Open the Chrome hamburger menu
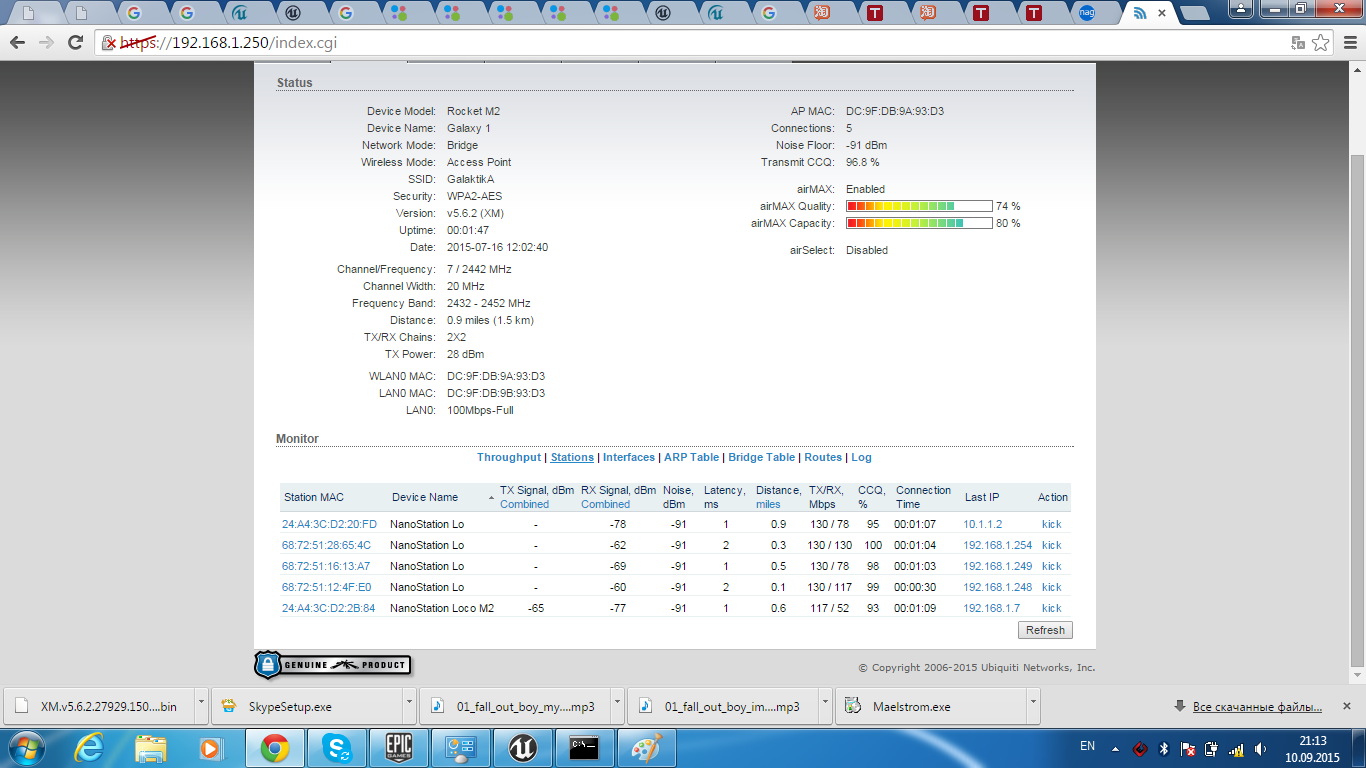Screen dimensions: 1366x768 pyautogui.click(x=1349, y=43)
